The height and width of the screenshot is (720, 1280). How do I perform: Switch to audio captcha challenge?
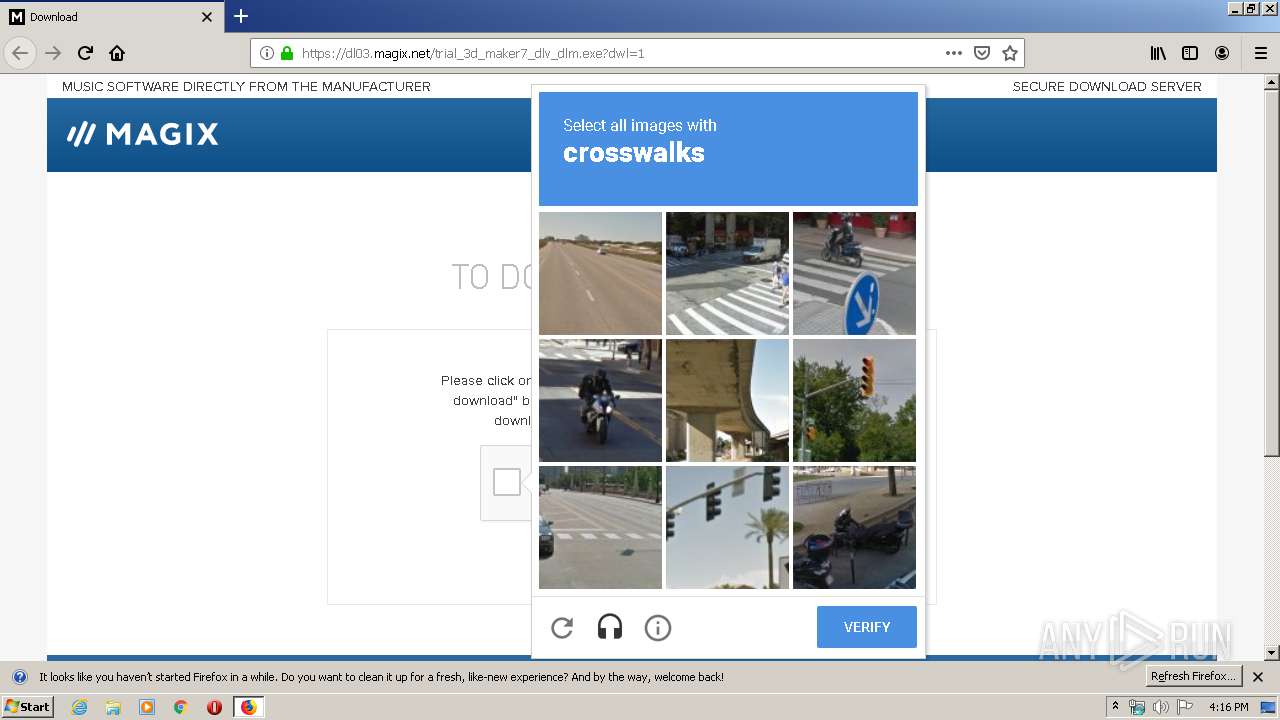point(610,628)
